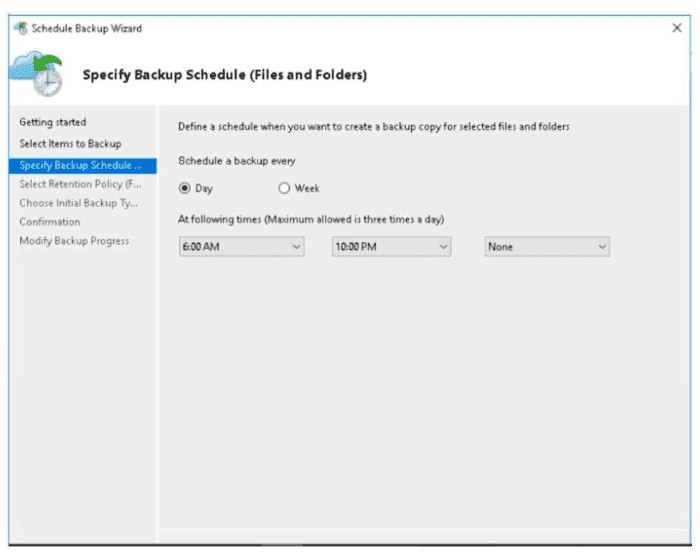
Task: Click the 'At following times' label text
Action: (310, 219)
